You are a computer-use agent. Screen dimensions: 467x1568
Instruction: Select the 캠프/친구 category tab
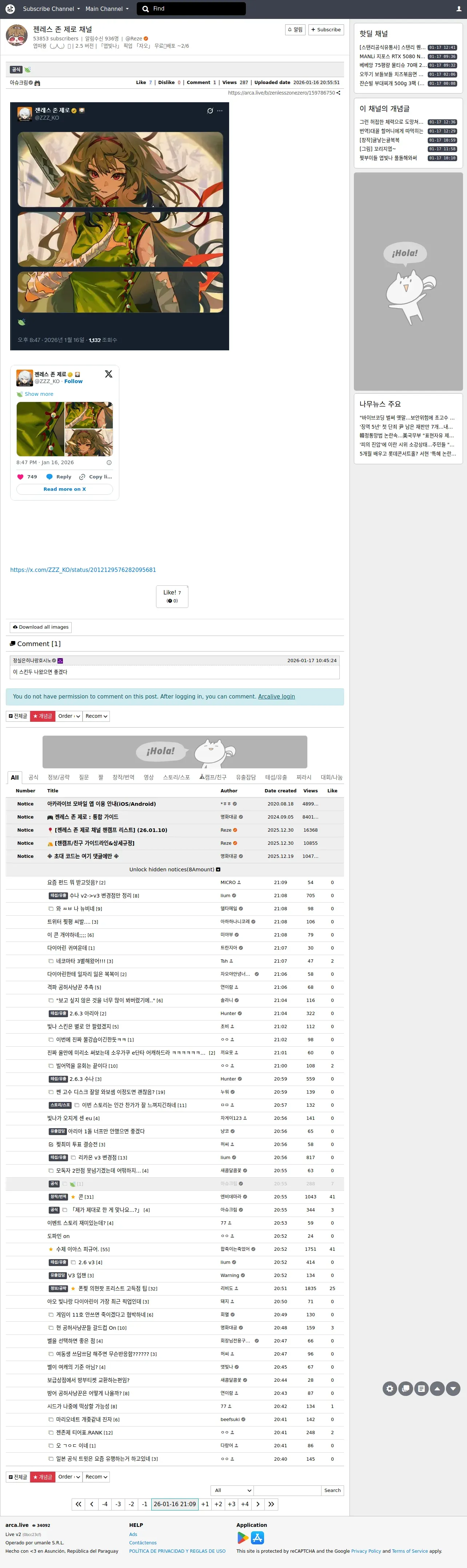(x=213, y=777)
